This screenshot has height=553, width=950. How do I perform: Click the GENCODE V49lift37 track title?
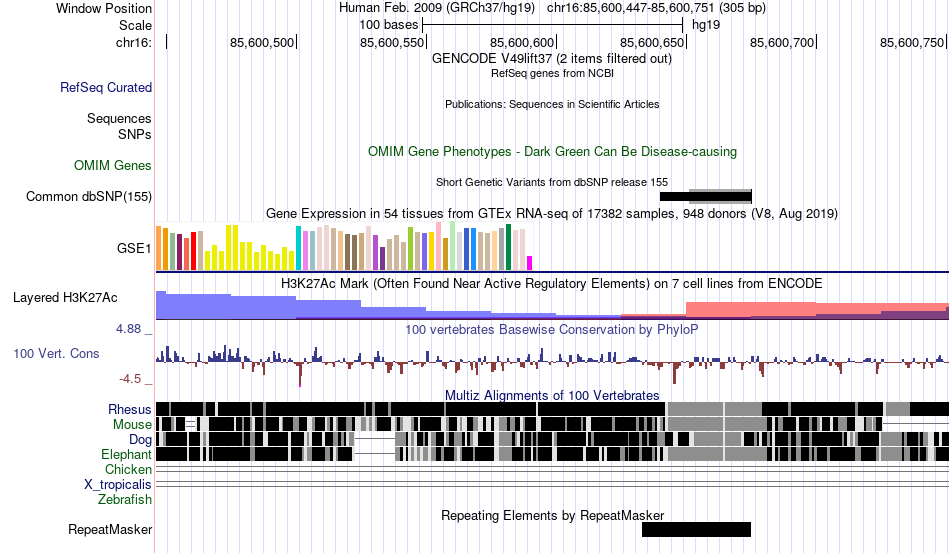point(552,59)
